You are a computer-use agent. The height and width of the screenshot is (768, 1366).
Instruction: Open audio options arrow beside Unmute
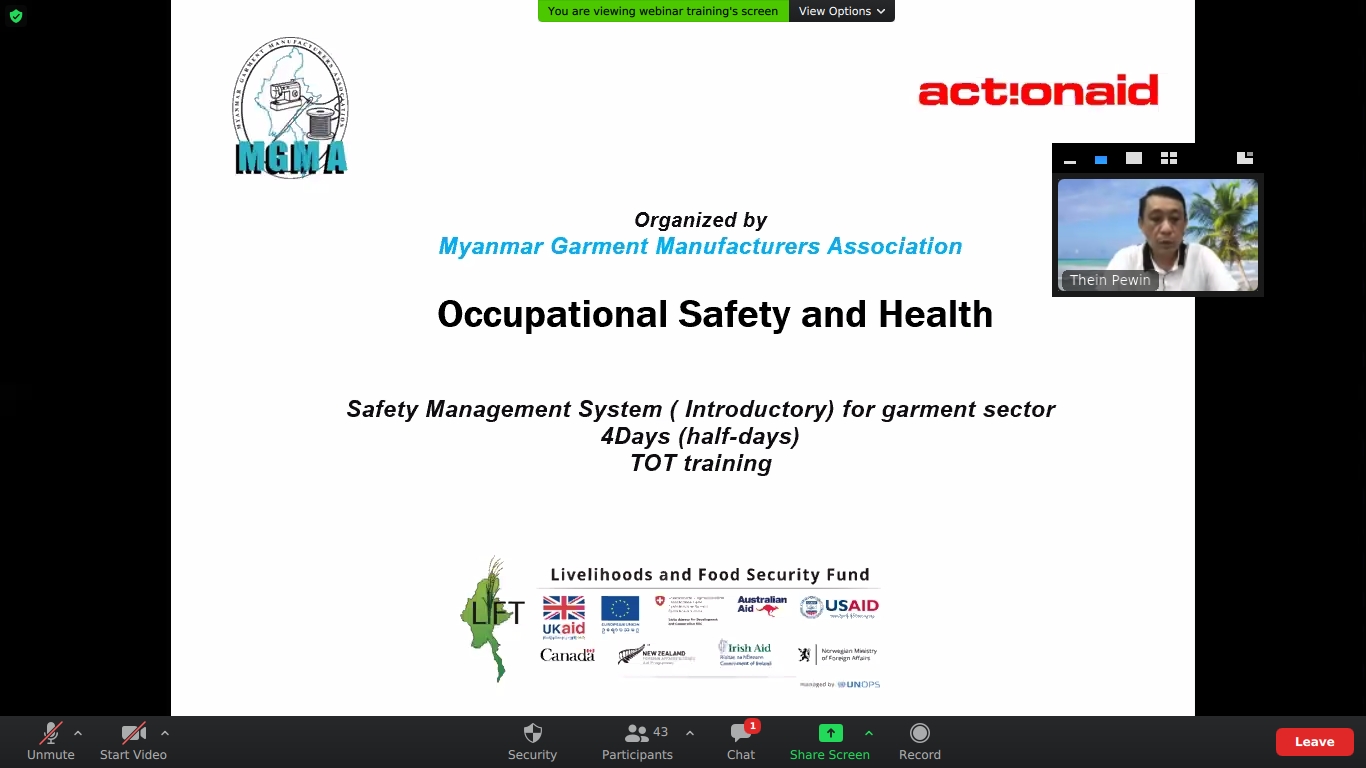78,733
